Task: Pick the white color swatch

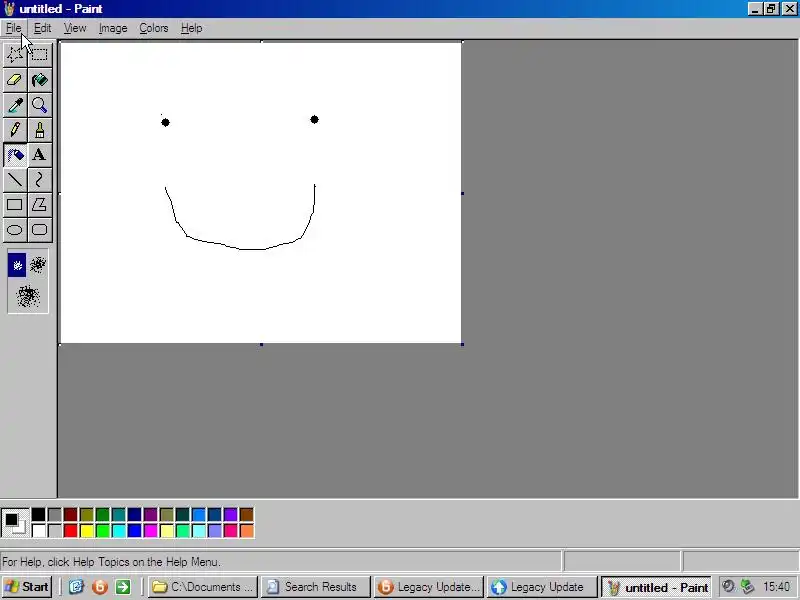Action: (38, 531)
